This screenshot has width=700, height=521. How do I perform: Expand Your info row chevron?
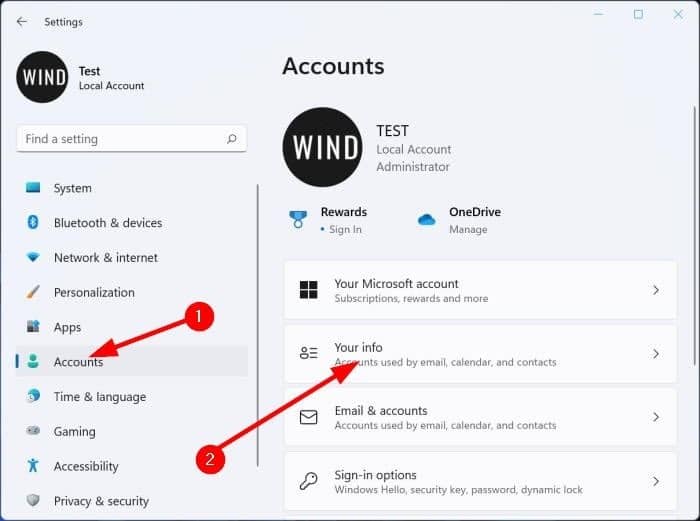coord(655,354)
